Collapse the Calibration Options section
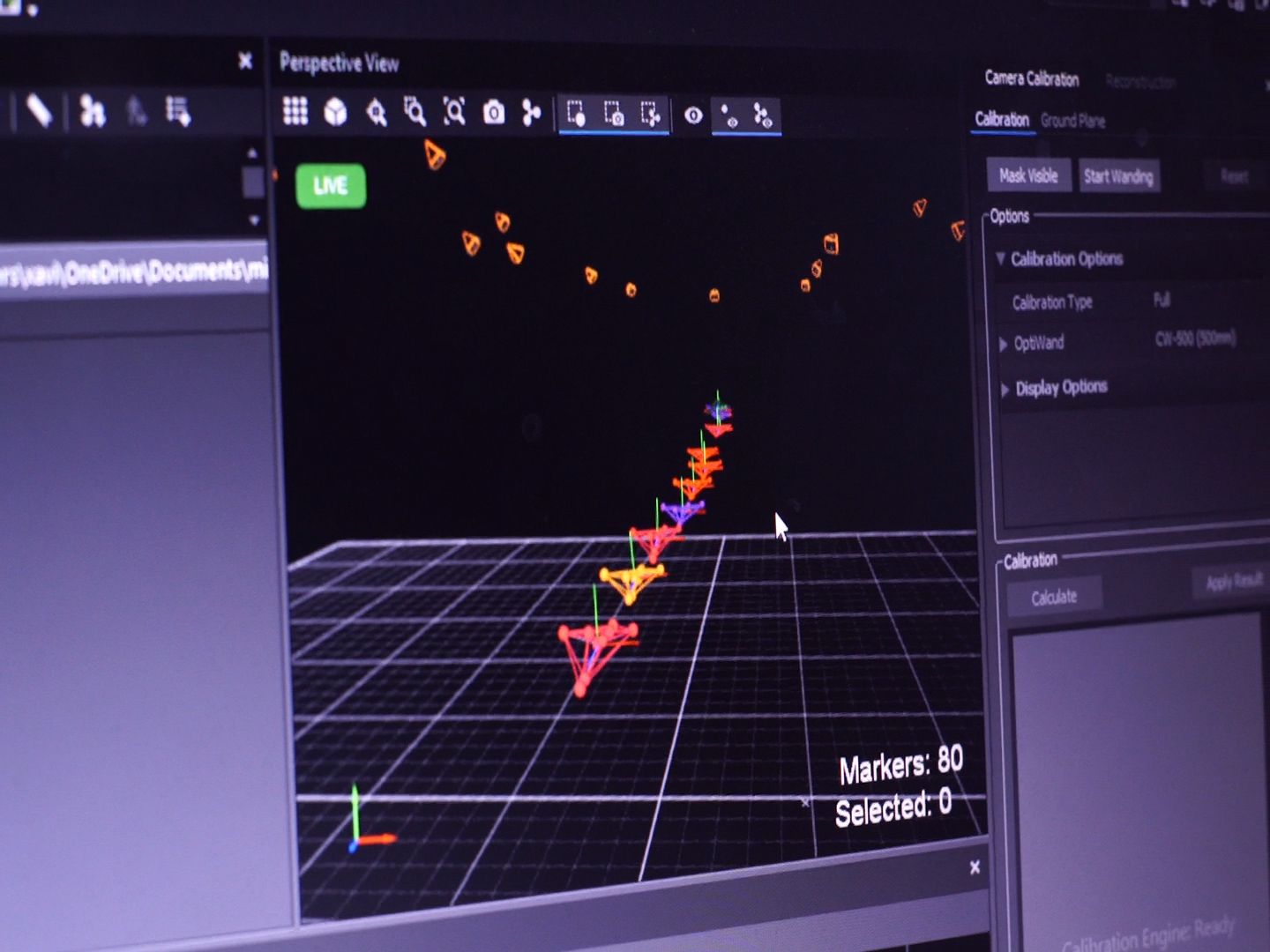The width and height of the screenshot is (1270, 952). pos(1000,258)
